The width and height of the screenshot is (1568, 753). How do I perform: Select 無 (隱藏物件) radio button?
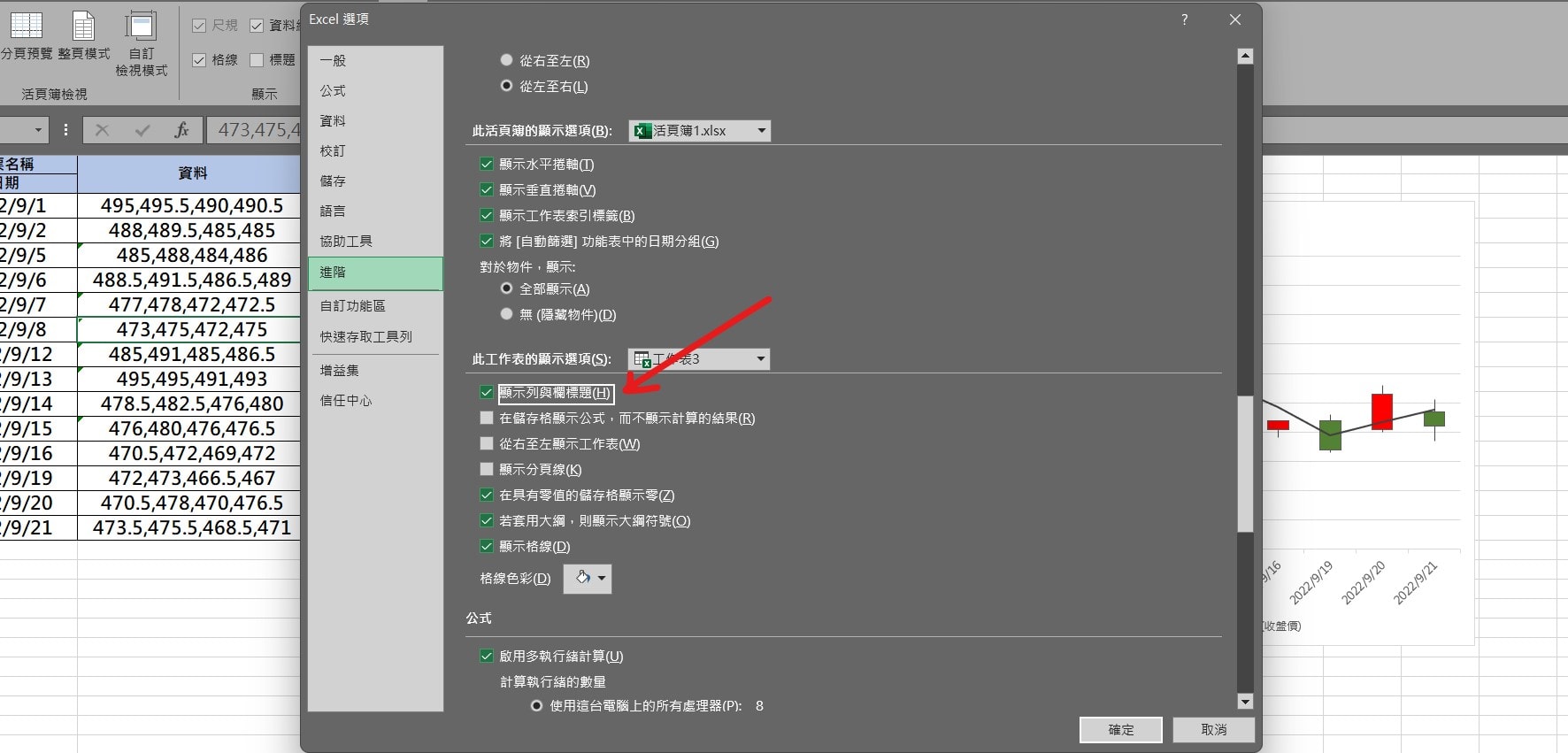pos(506,314)
